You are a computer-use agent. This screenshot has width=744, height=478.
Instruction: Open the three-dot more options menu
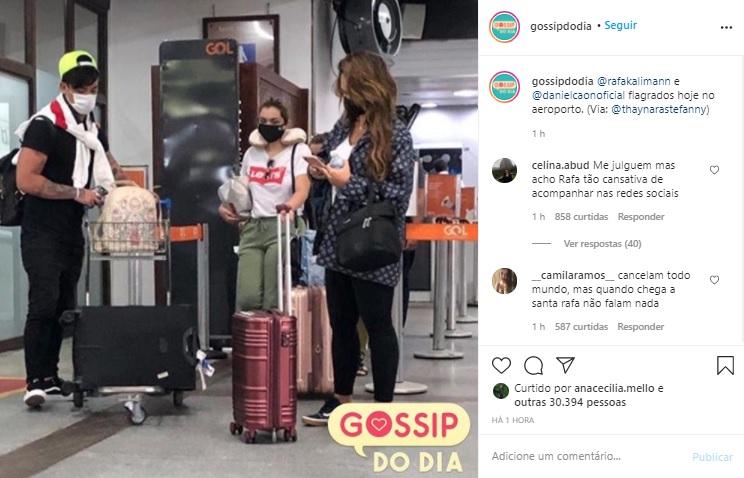coord(726,28)
